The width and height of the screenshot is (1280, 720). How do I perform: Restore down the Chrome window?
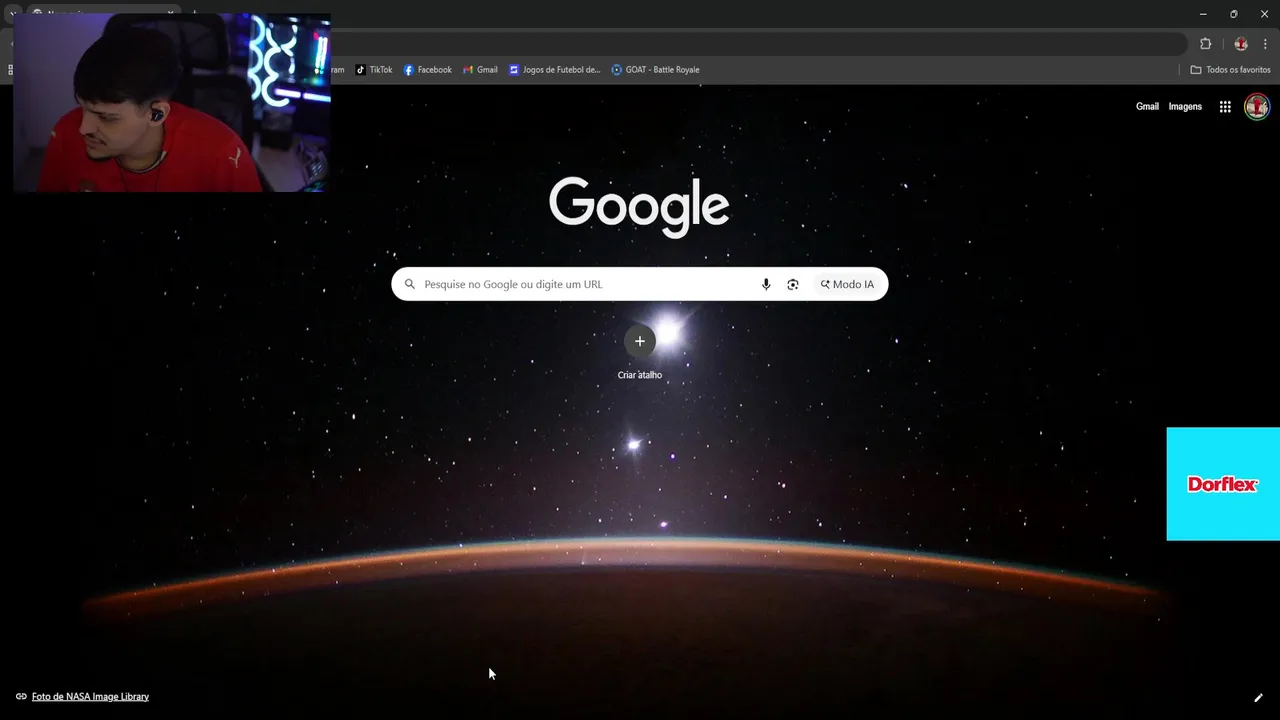tap(1233, 14)
